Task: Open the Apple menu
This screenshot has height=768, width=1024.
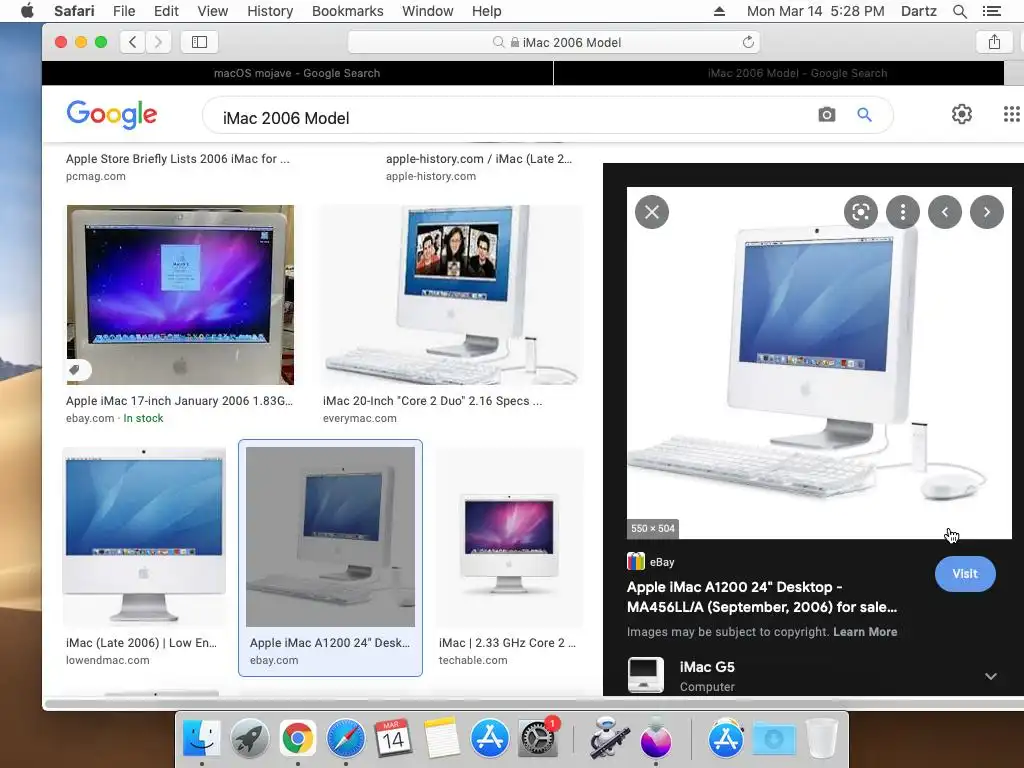Action: [x=27, y=11]
